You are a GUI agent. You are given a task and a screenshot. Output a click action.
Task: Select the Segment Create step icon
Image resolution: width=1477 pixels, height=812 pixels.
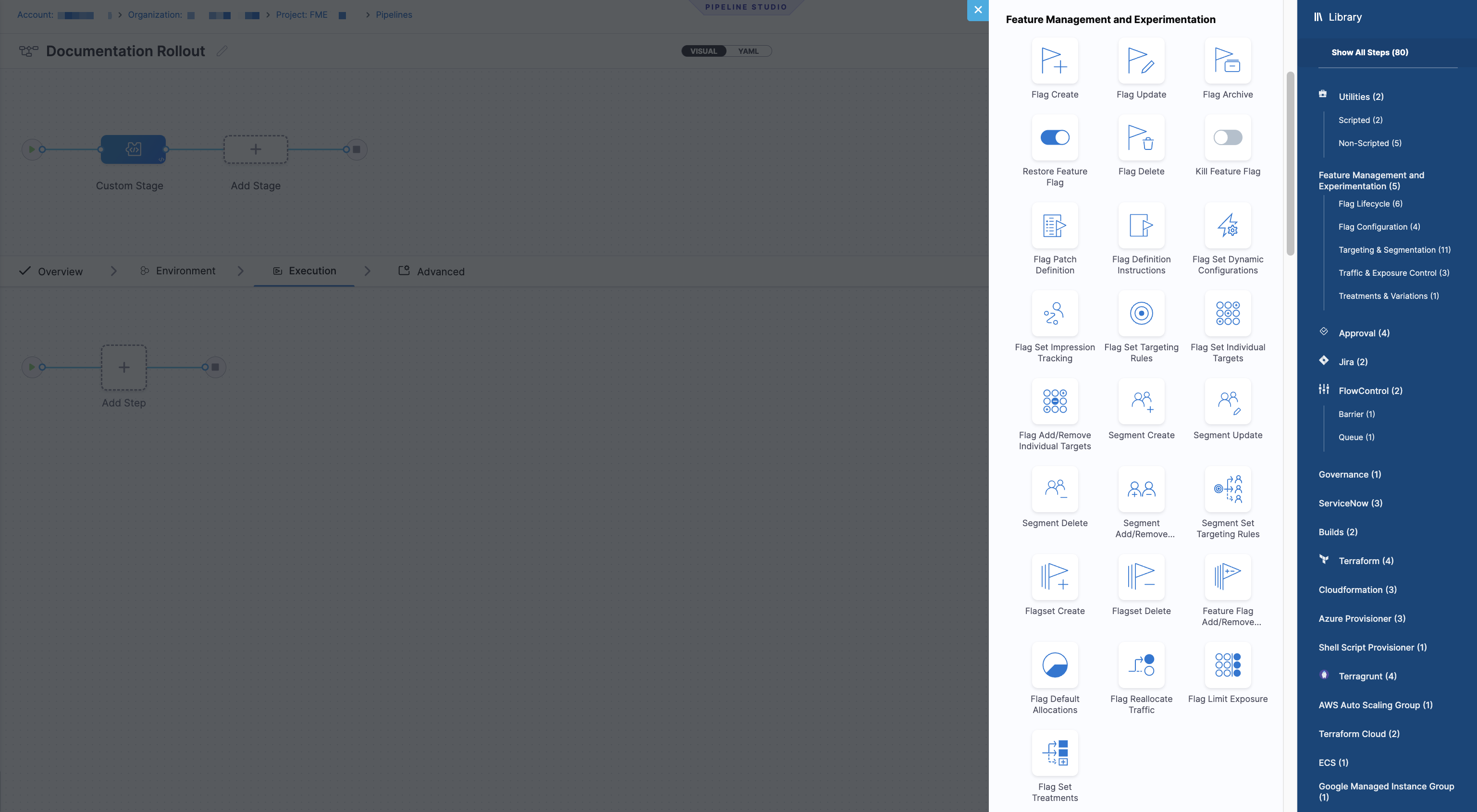click(x=1141, y=401)
